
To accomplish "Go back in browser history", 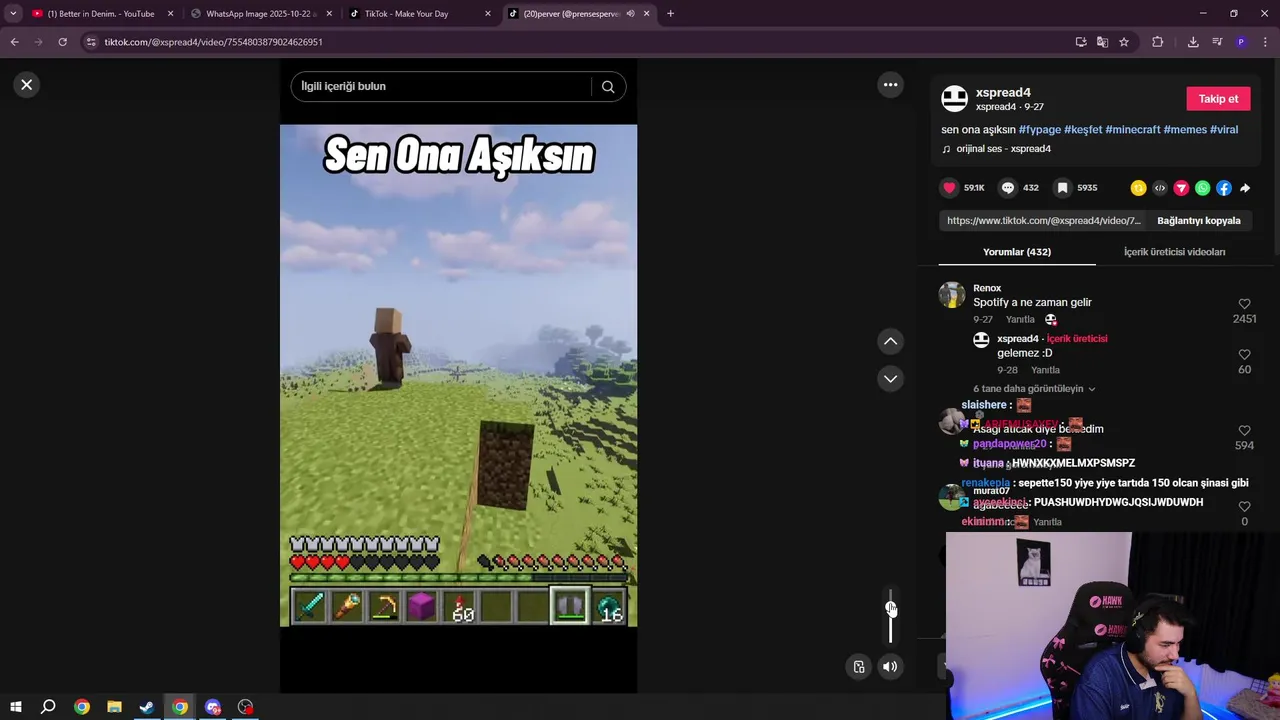I will coord(14,42).
